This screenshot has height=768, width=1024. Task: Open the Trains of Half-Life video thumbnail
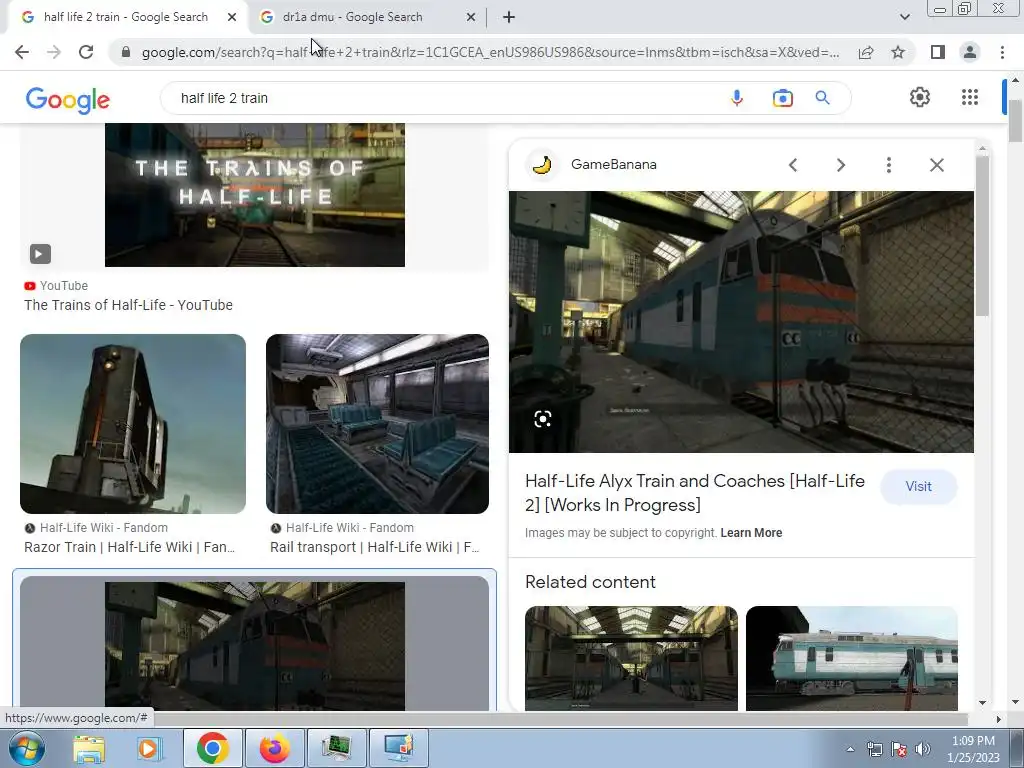[x=255, y=195]
